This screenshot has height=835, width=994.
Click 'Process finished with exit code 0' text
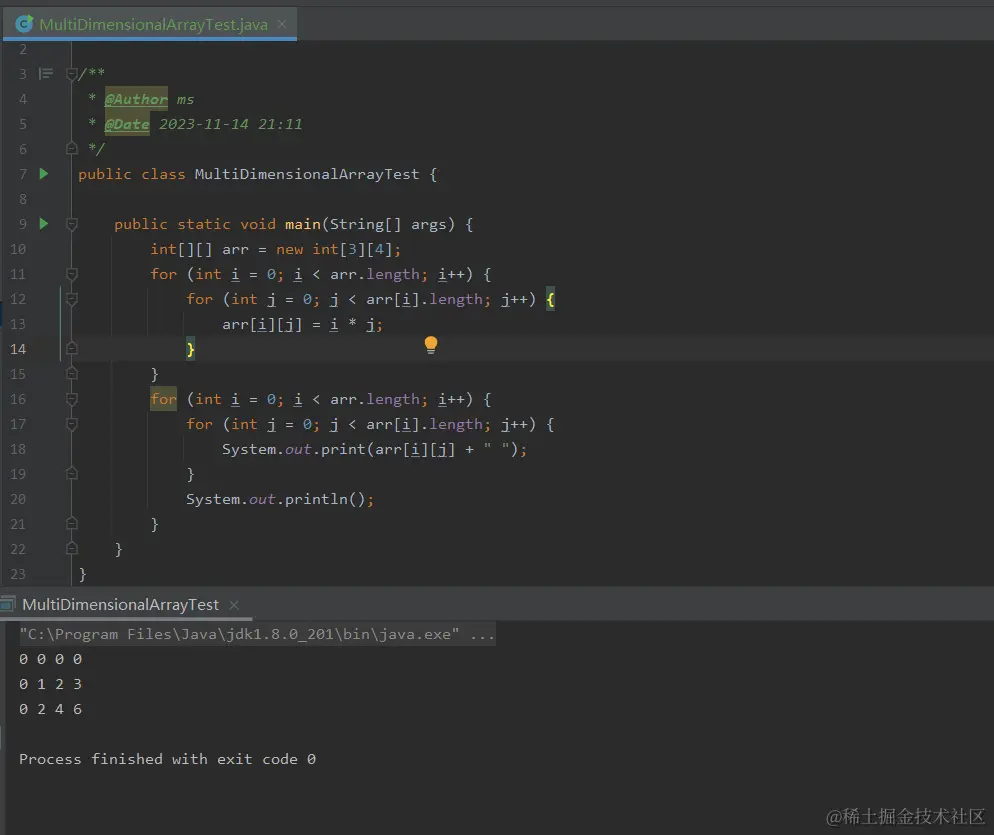[x=167, y=759]
